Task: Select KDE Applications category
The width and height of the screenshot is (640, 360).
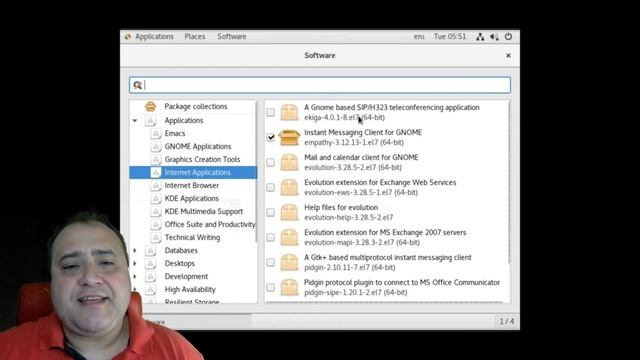Action: click(191, 198)
